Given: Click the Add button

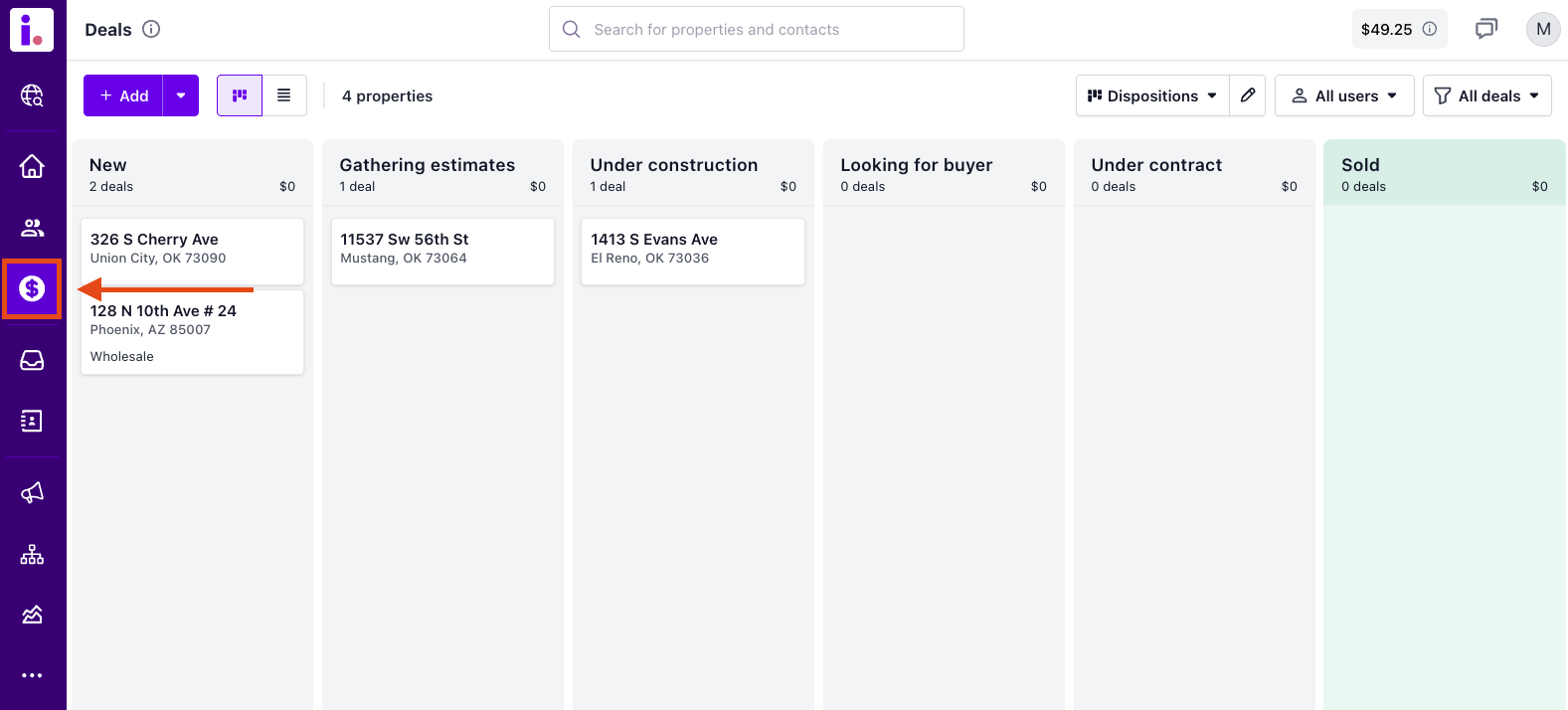Looking at the screenshot, I should tap(124, 95).
